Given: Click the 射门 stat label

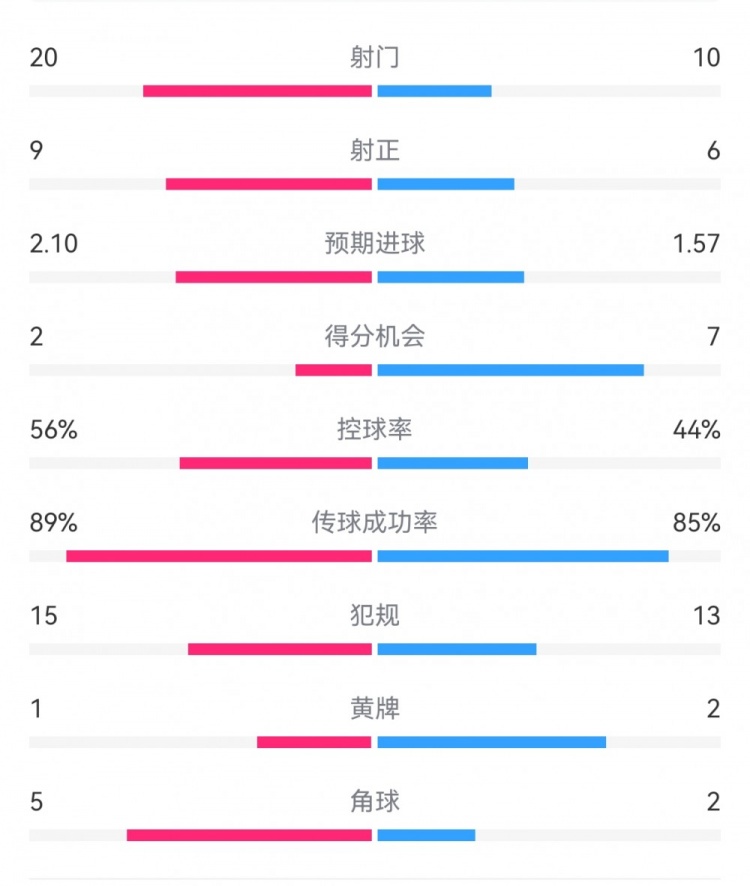Looking at the screenshot, I should tap(375, 57).
